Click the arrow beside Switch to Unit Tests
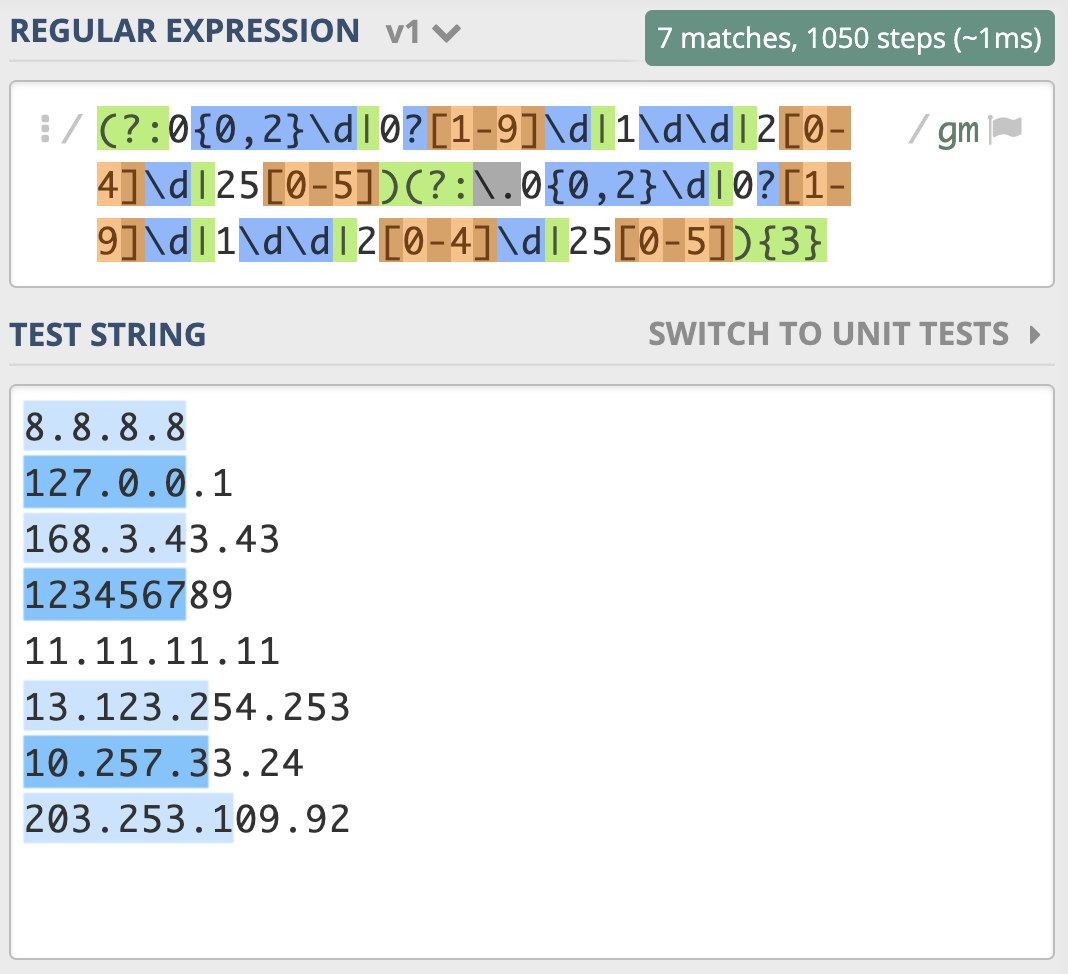The height and width of the screenshot is (974, 1068). [1035, 334]
